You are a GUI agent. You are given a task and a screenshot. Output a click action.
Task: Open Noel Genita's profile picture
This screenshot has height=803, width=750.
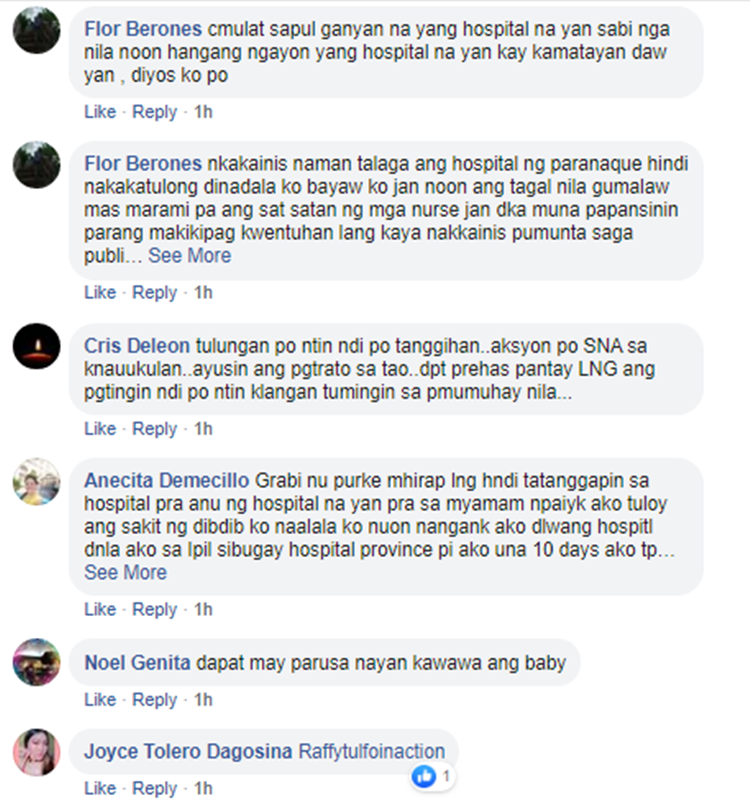click(36, 662)
